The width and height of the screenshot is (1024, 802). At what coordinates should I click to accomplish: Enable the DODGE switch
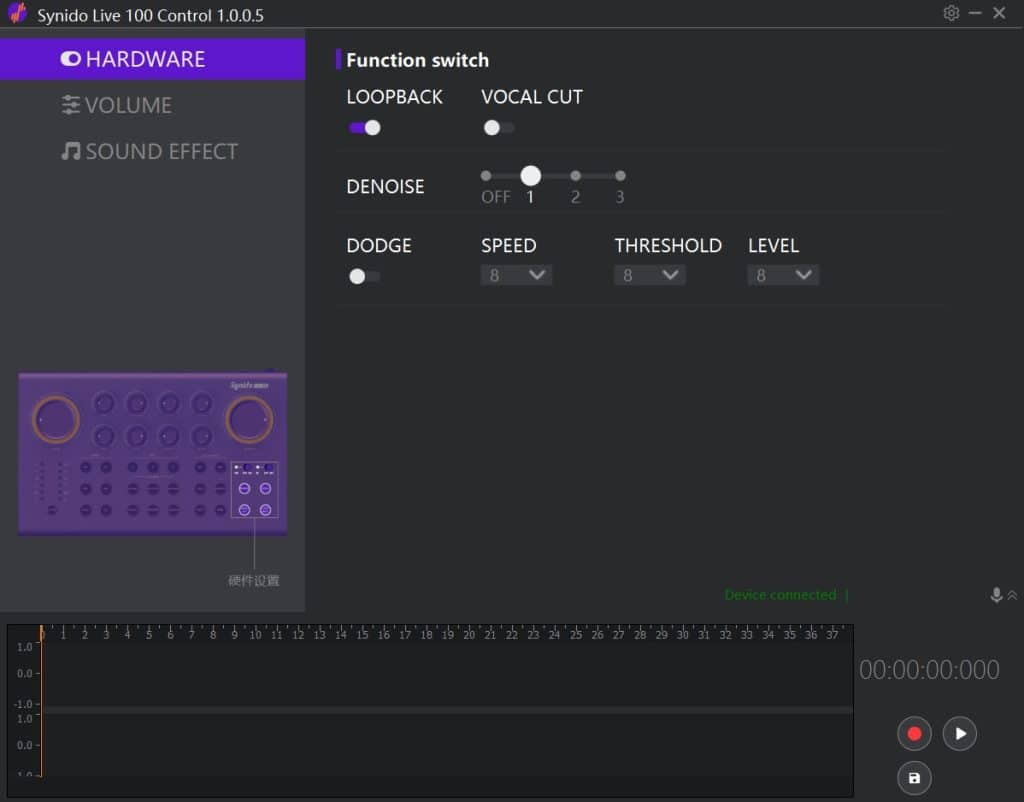pyautogui.click(x=364, y=276)
